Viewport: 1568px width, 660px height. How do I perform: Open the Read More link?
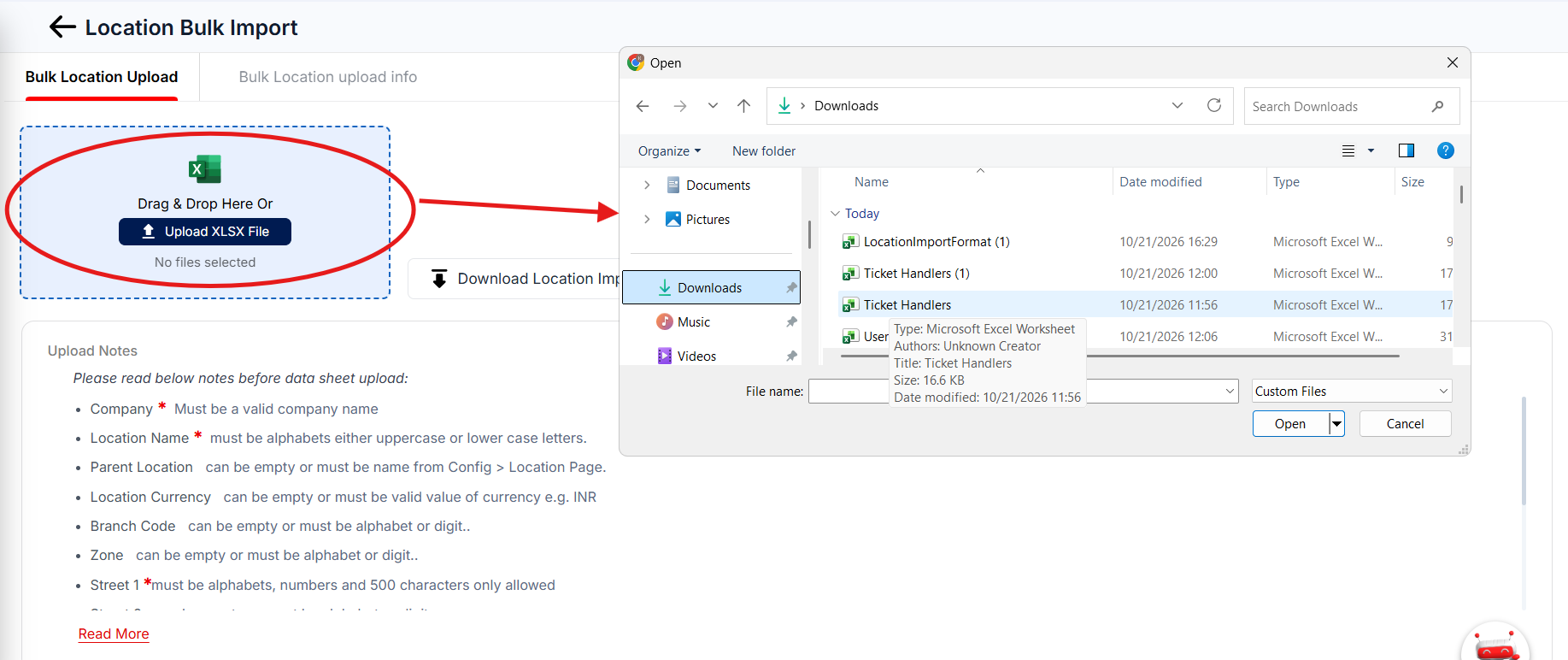114,633
